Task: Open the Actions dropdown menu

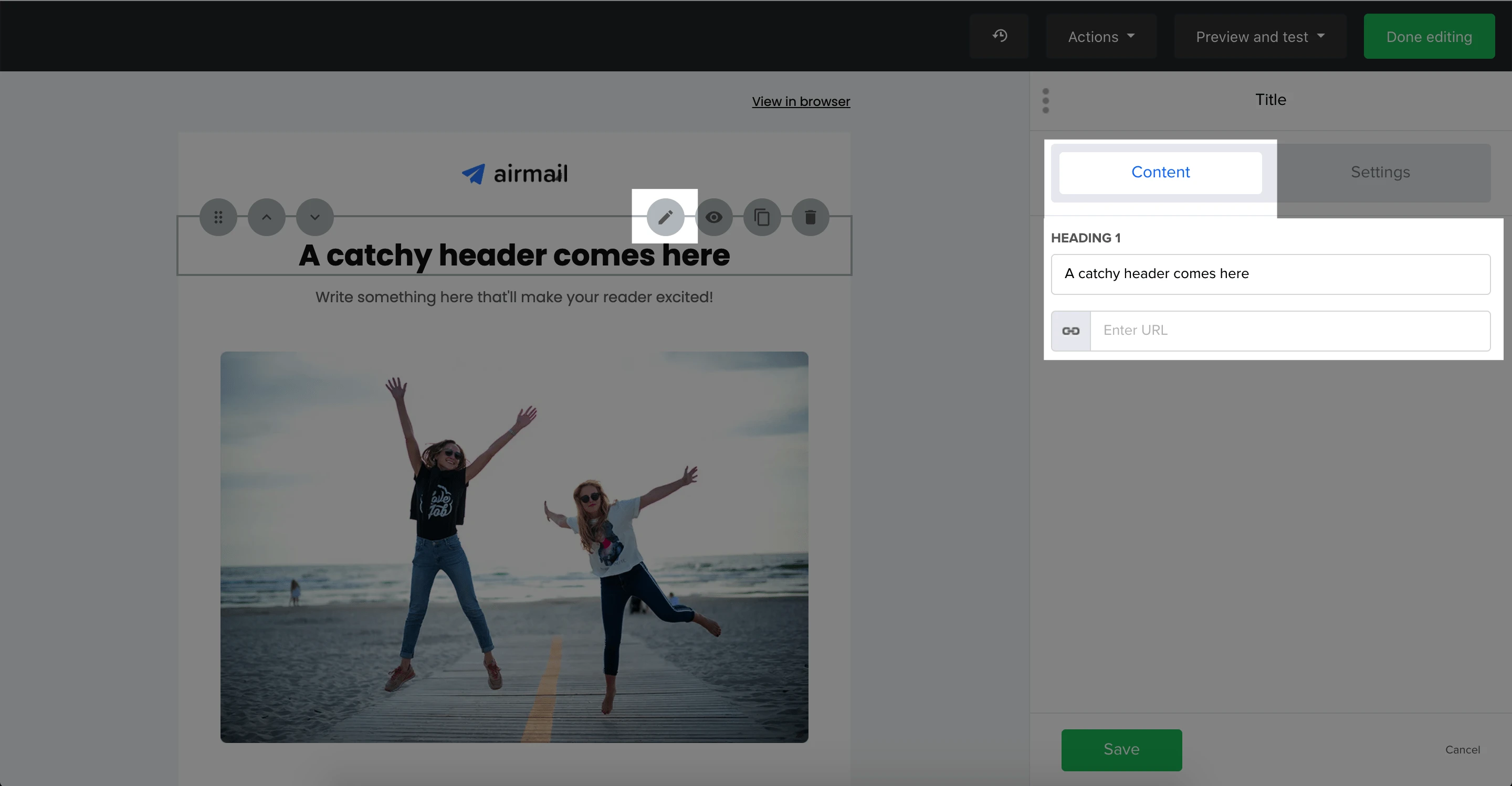Action: point(1100,36)
